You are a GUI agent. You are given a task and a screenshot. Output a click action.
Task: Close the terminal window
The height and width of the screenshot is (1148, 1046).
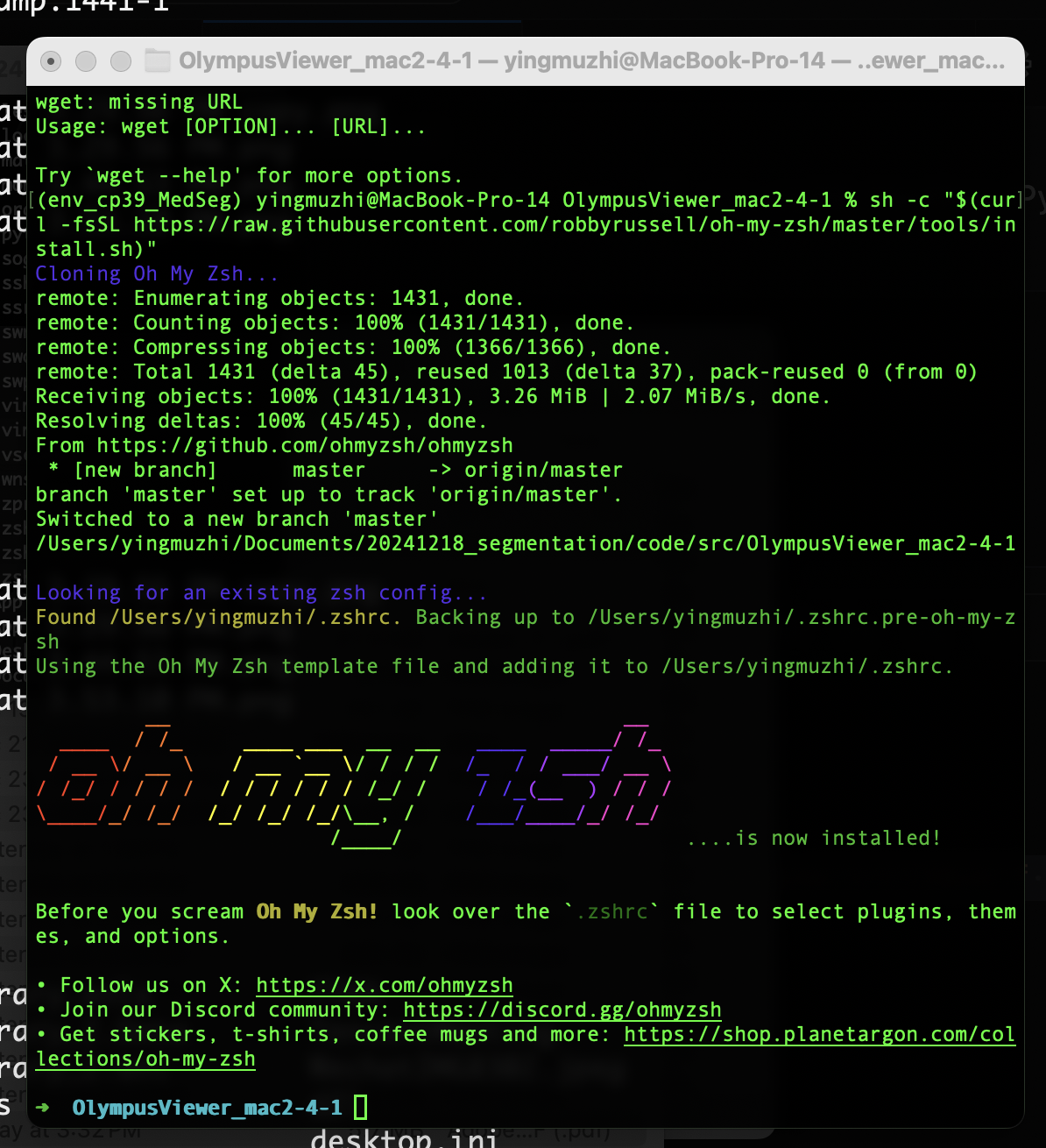51,60
